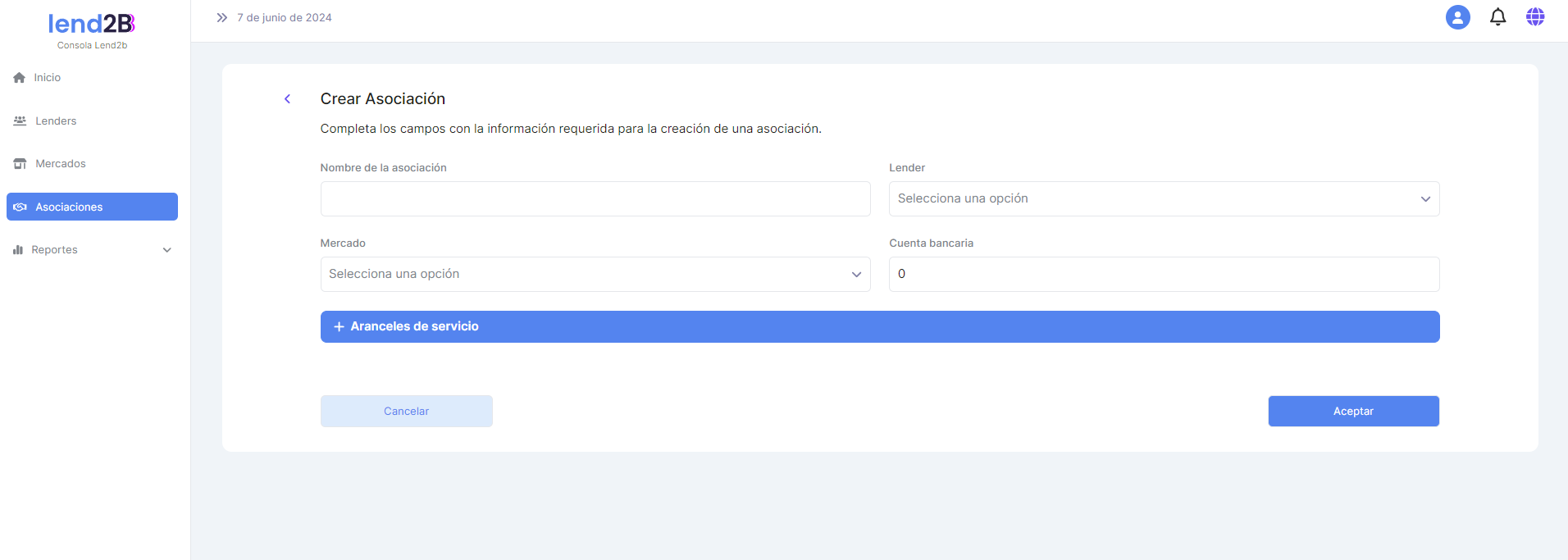1568x560 pixels.
Task: Open the Lender dropdown
Action: (x=1164, y=199)
